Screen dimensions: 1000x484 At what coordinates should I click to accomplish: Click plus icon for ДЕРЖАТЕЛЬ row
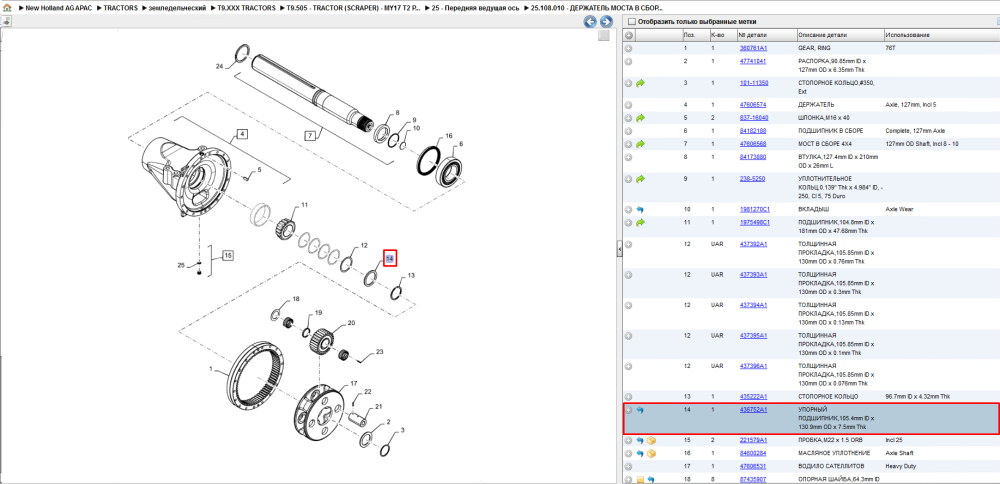[628, 105]
